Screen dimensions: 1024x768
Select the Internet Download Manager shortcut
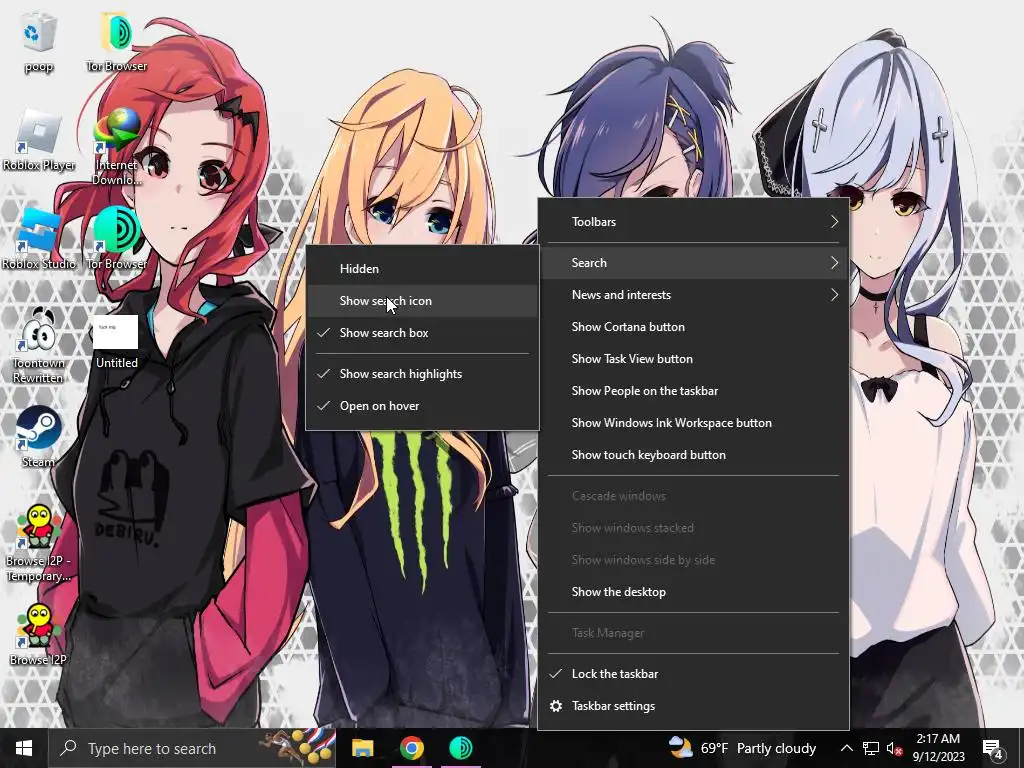[117, 147]
